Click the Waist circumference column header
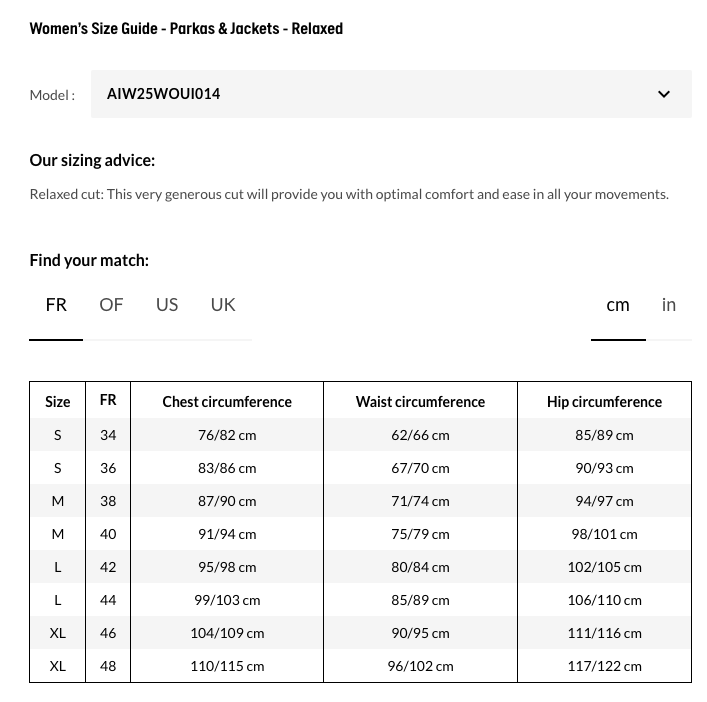This screenshot has width=707, height=702. coord(420,402)
